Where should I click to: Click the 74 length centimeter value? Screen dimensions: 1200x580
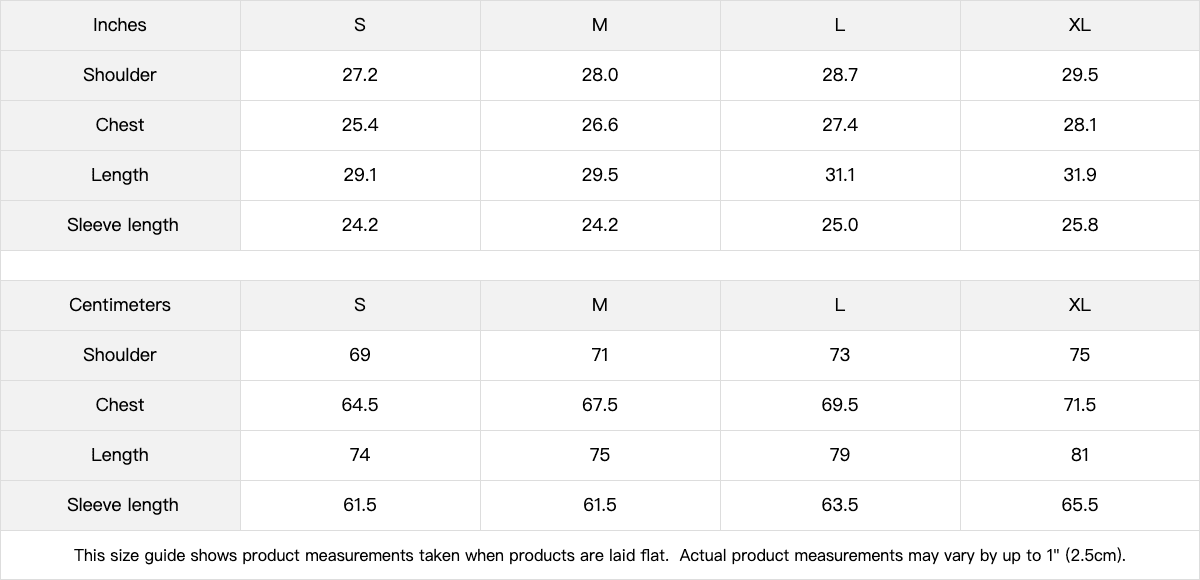[x=360, y=455]
